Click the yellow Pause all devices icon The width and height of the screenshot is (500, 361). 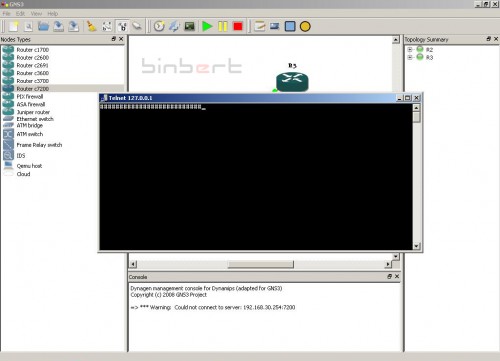tap(223, 26)
